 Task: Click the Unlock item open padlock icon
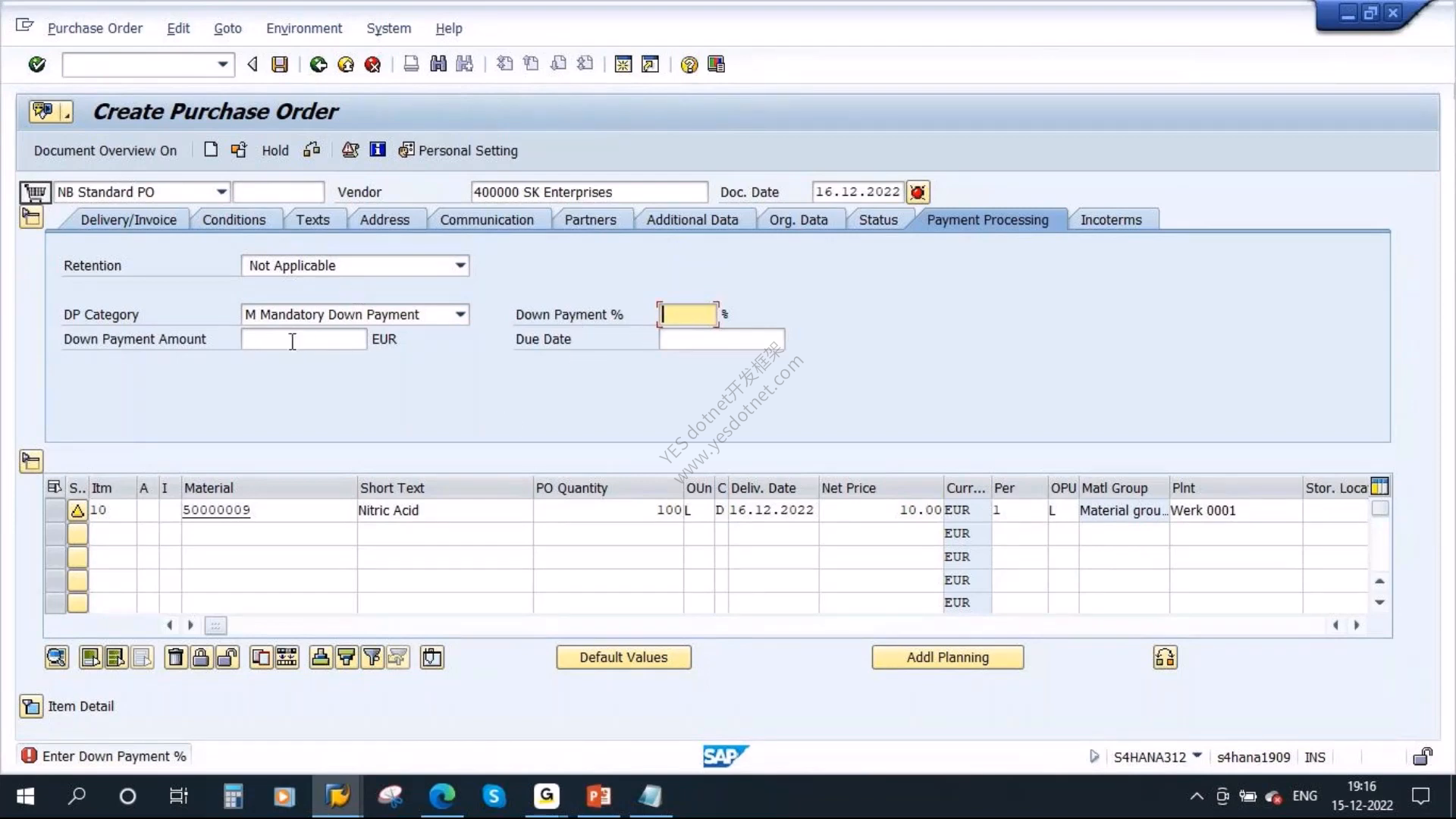tap(227, 657)
